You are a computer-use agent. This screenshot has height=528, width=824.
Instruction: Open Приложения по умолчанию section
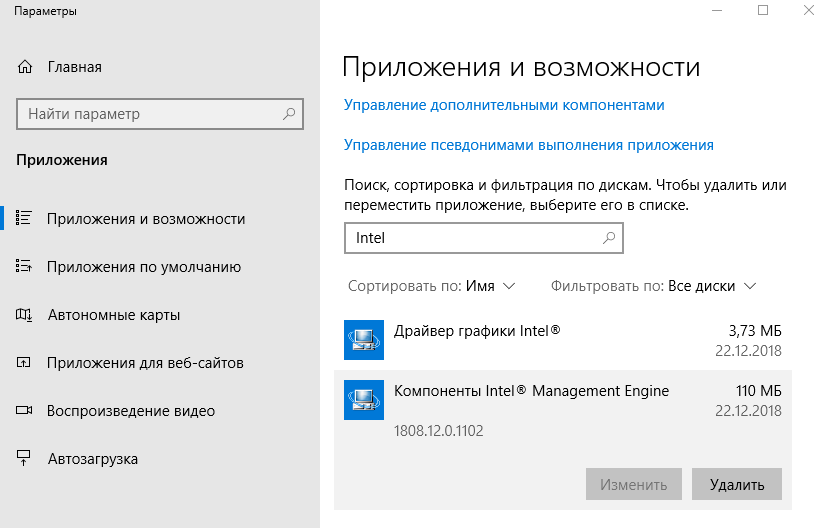144,267
